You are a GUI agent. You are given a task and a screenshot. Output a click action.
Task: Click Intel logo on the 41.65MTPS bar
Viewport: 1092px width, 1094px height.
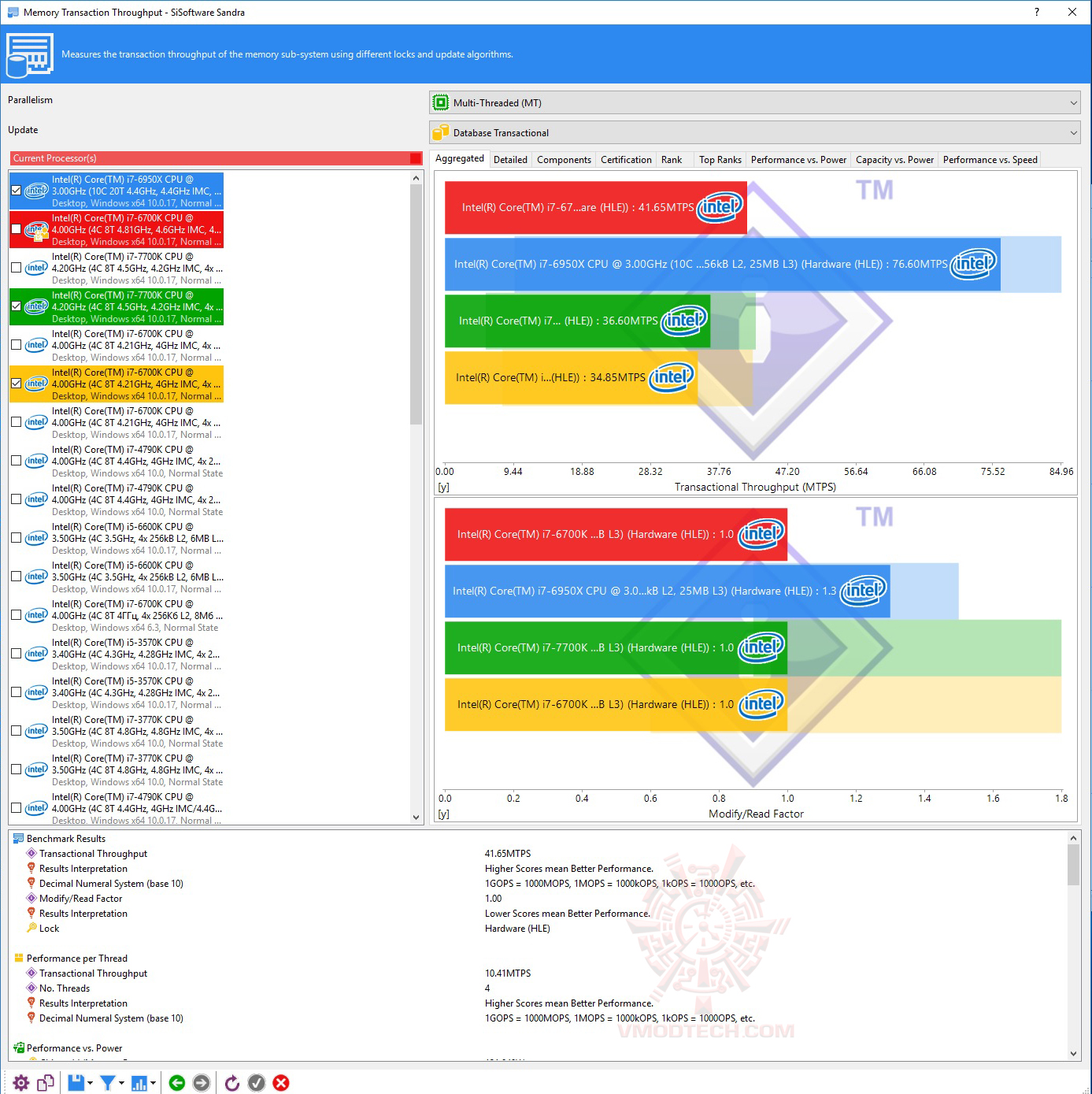point(720,207)
